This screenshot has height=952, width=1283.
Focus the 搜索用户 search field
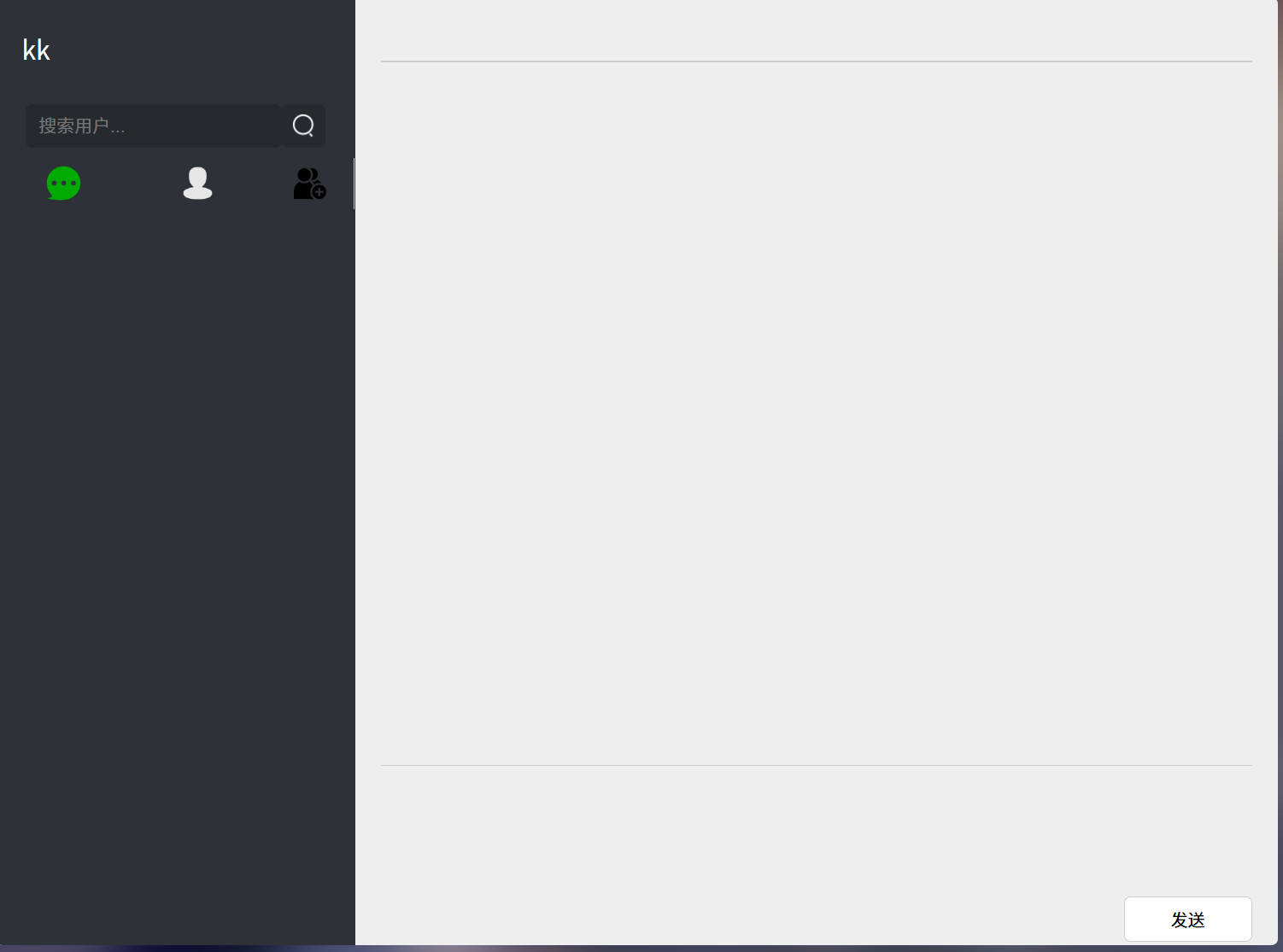[x=154, y=126]
